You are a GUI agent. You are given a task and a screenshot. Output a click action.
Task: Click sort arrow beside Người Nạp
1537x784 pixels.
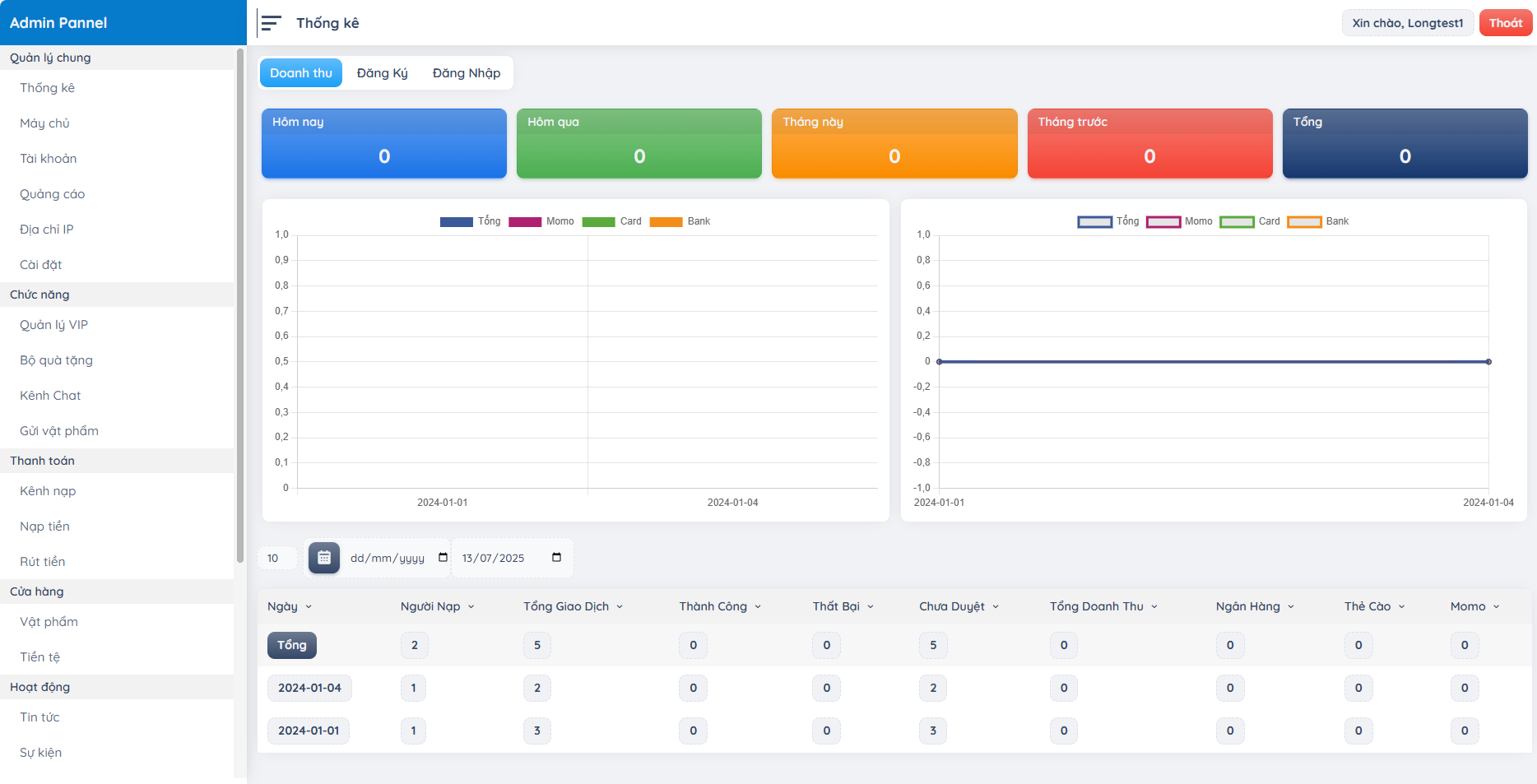(471, 607)
